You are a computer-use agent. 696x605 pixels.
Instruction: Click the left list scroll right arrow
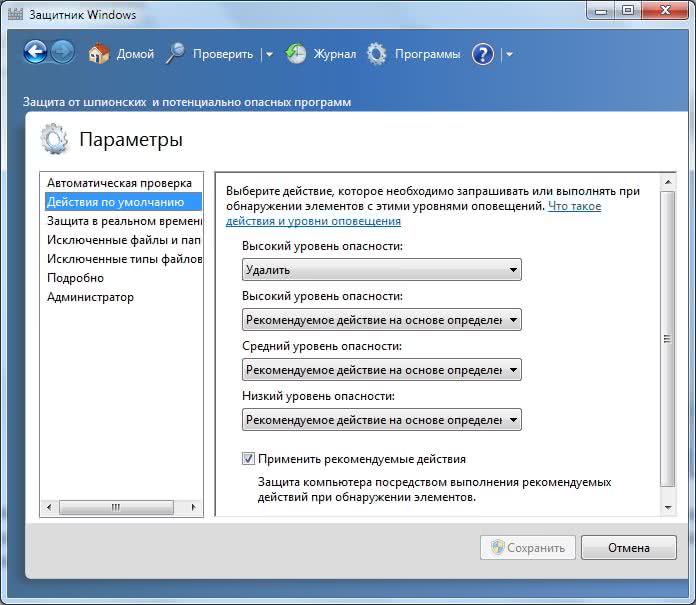tap(194, 507)
